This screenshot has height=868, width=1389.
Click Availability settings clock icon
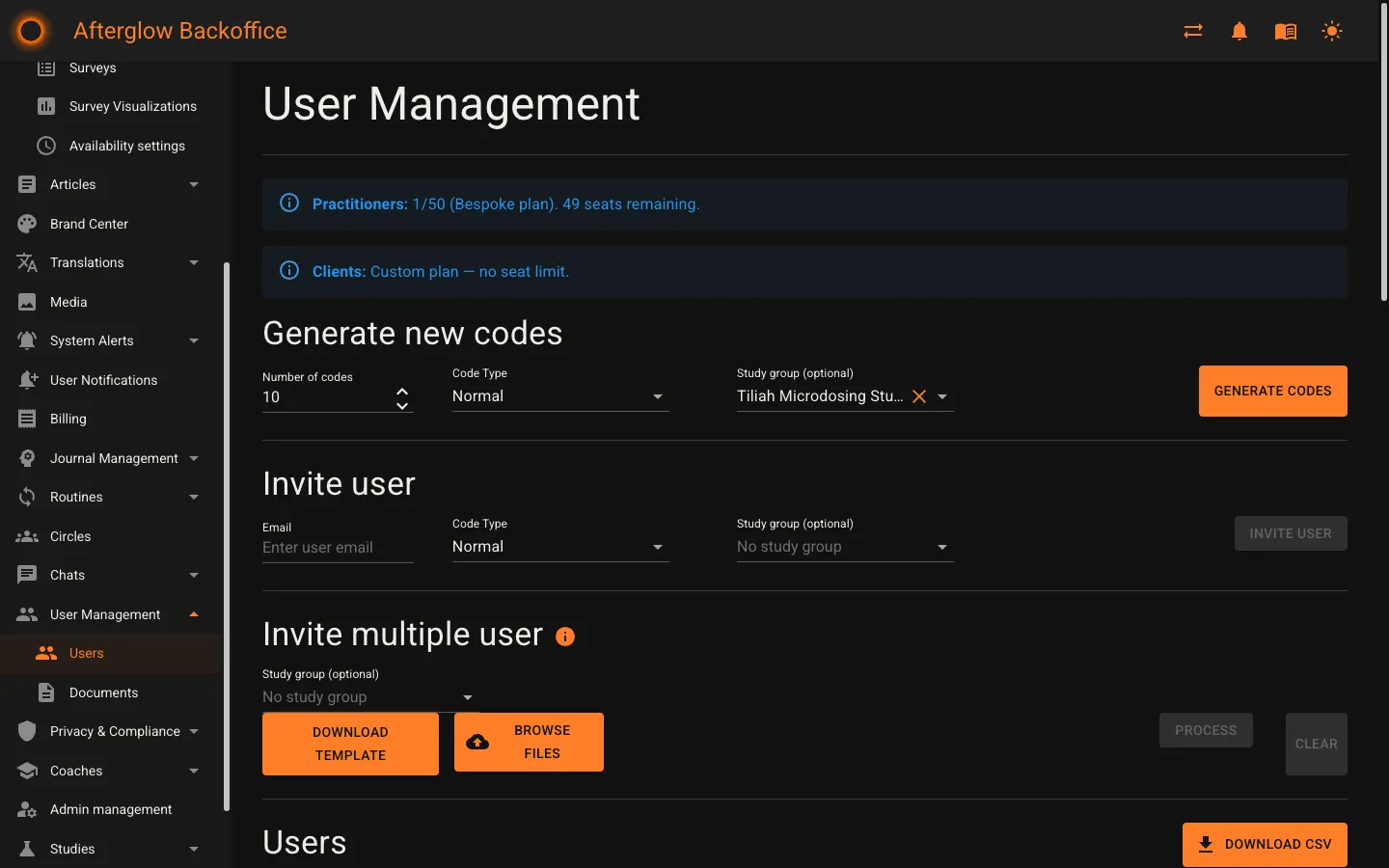tap(46, 146)
